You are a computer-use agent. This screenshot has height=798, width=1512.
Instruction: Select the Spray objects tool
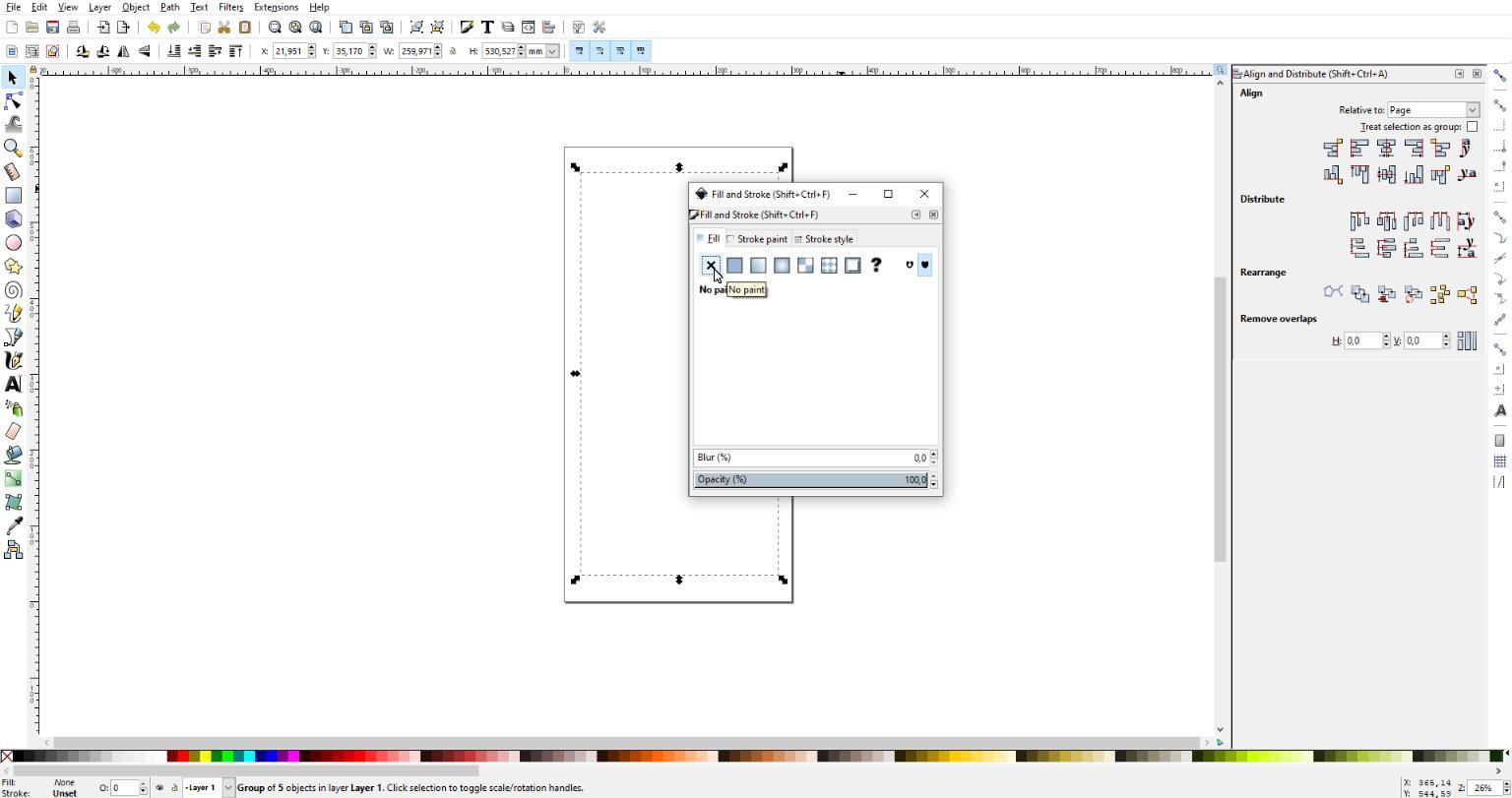click(x=13, y=407)
